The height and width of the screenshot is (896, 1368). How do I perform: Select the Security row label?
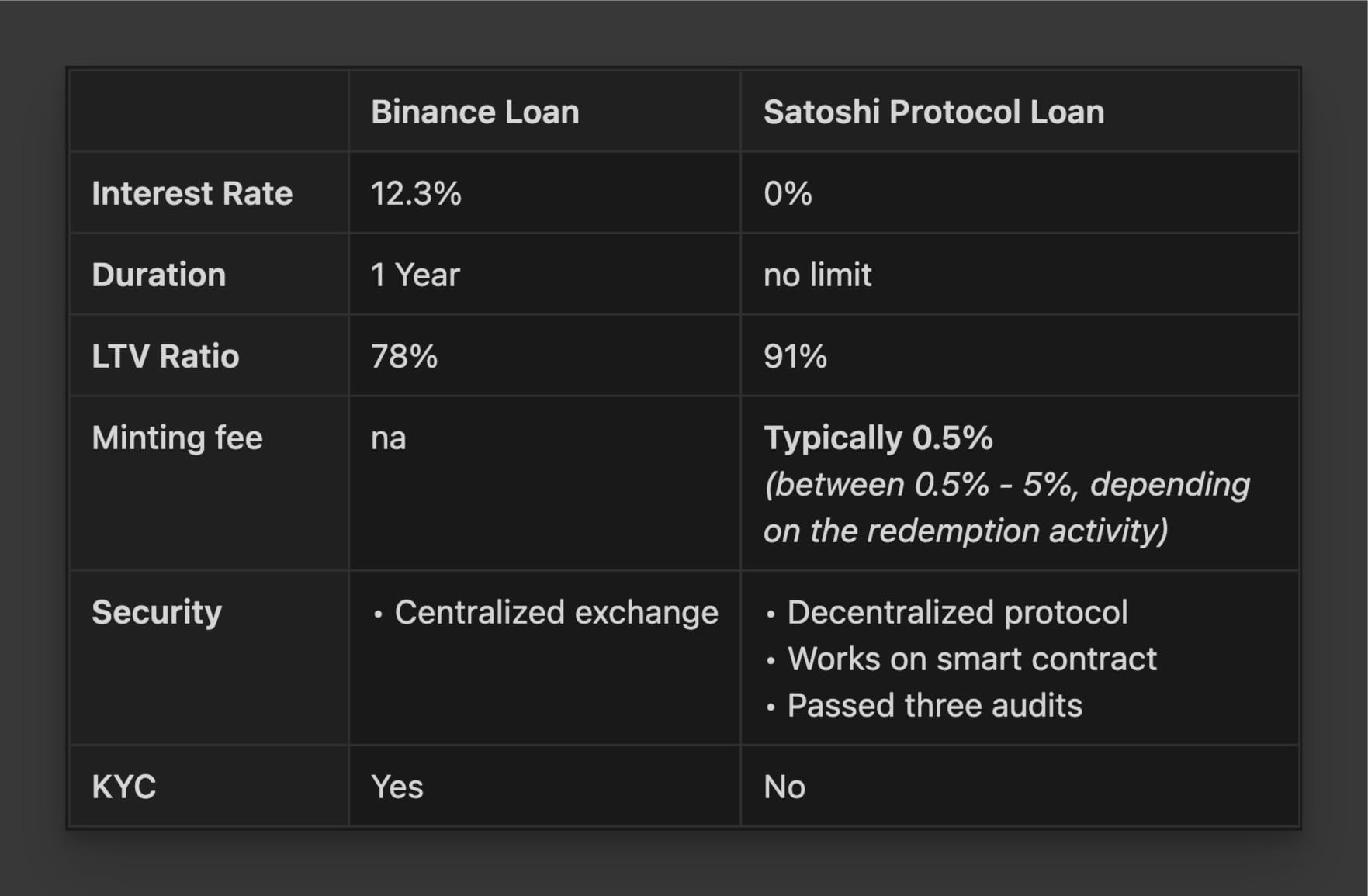click(157, 612)
